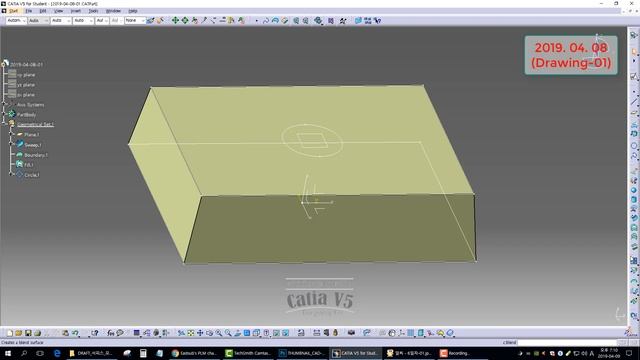640x360 pixels.
Task: Click the Undo icon
Action: [75, 333]
